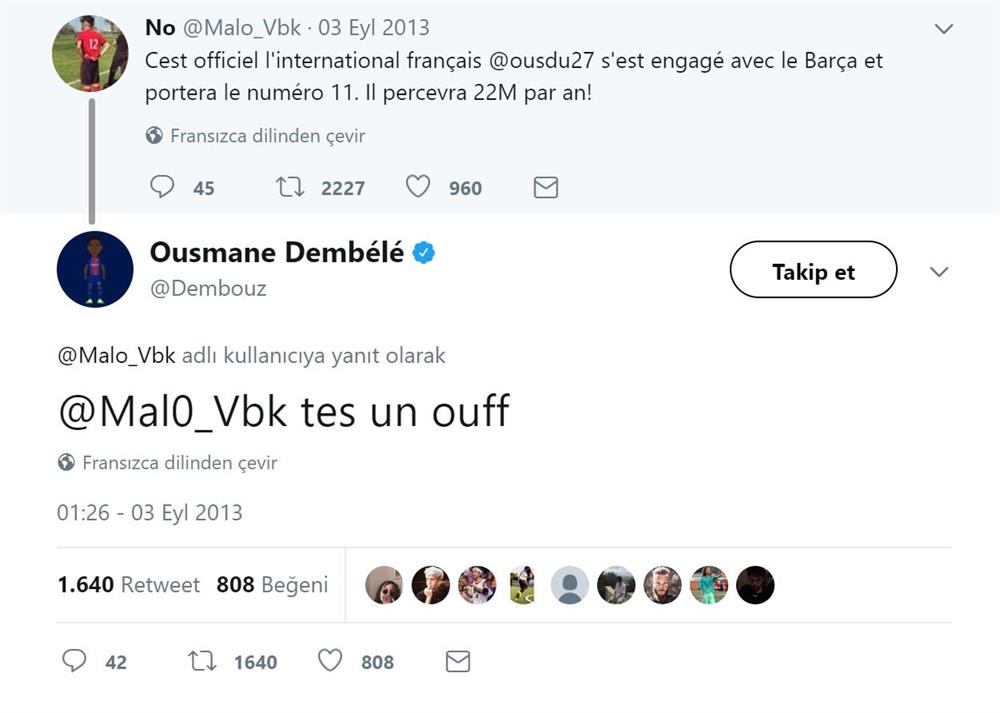1000x713 pixels.
Task: Open the top tweet's chevron menu
Action: tap(943, 29)
